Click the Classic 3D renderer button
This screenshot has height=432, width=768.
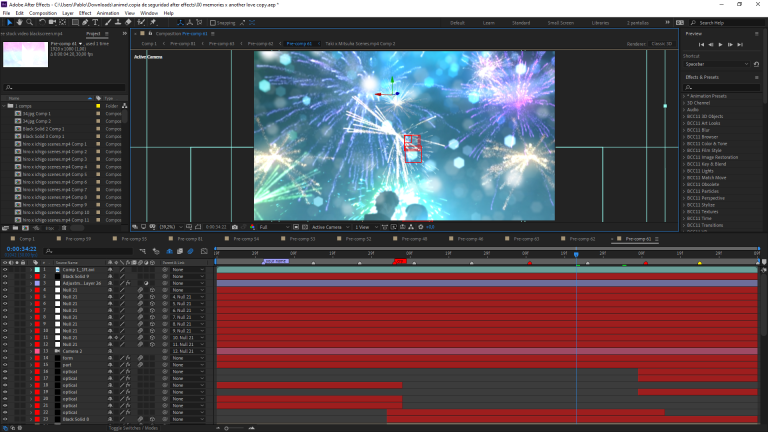pos(662,44)
